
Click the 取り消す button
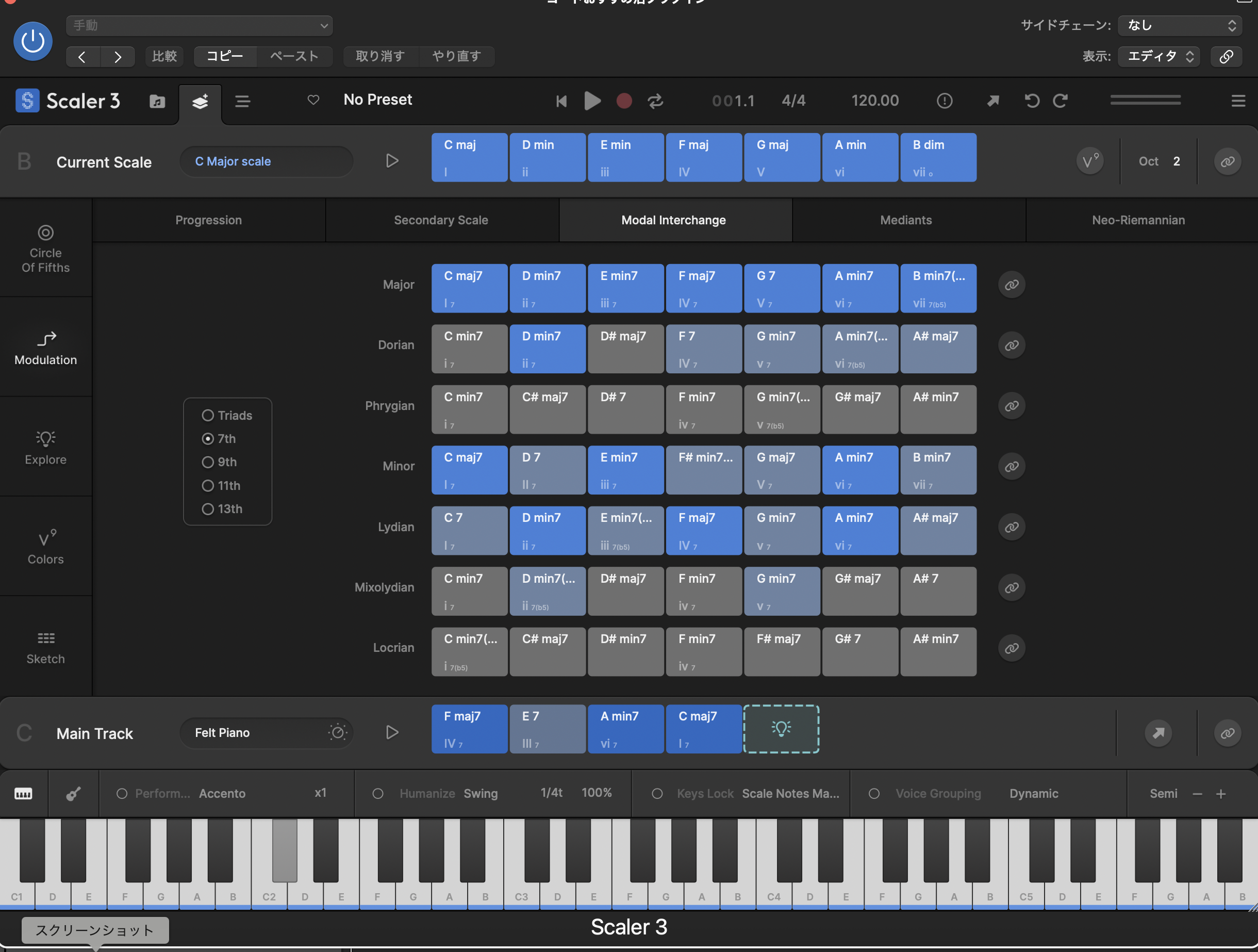point(380,56)
